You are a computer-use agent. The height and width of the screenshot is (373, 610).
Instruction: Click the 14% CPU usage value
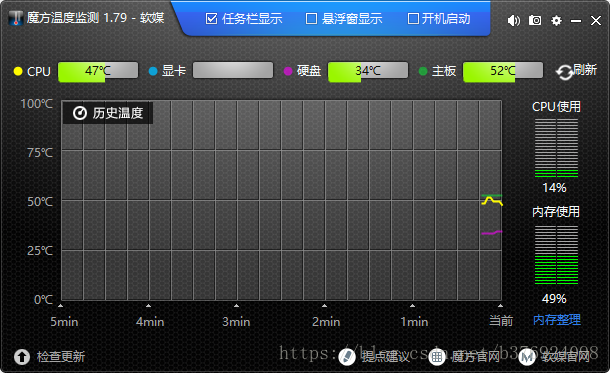(554, 188)
